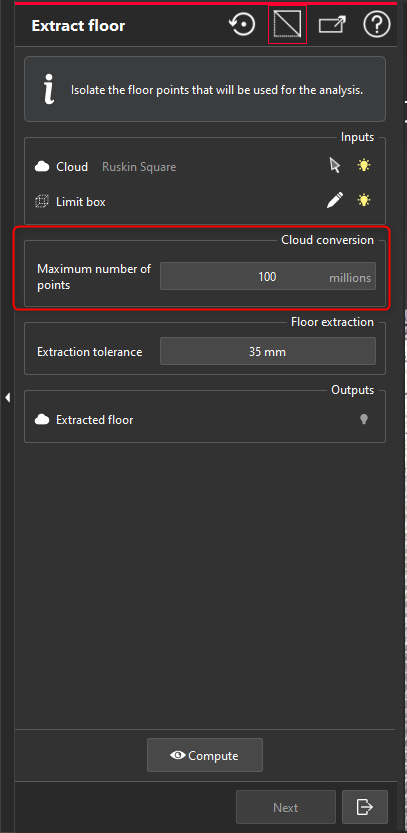Click the info icon in description box

[49, 89]
